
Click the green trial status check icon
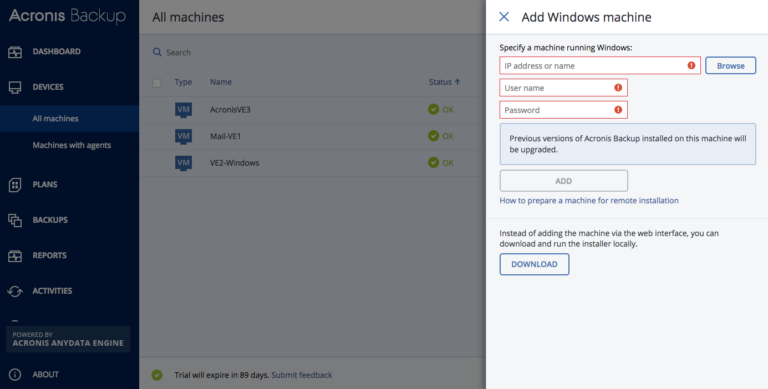(x=157, y=375)
